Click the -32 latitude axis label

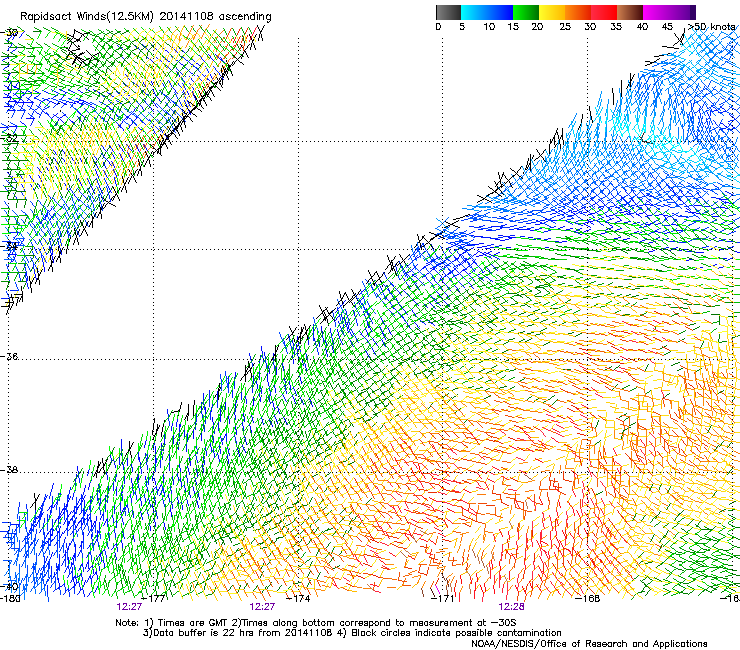click(10, 138)
